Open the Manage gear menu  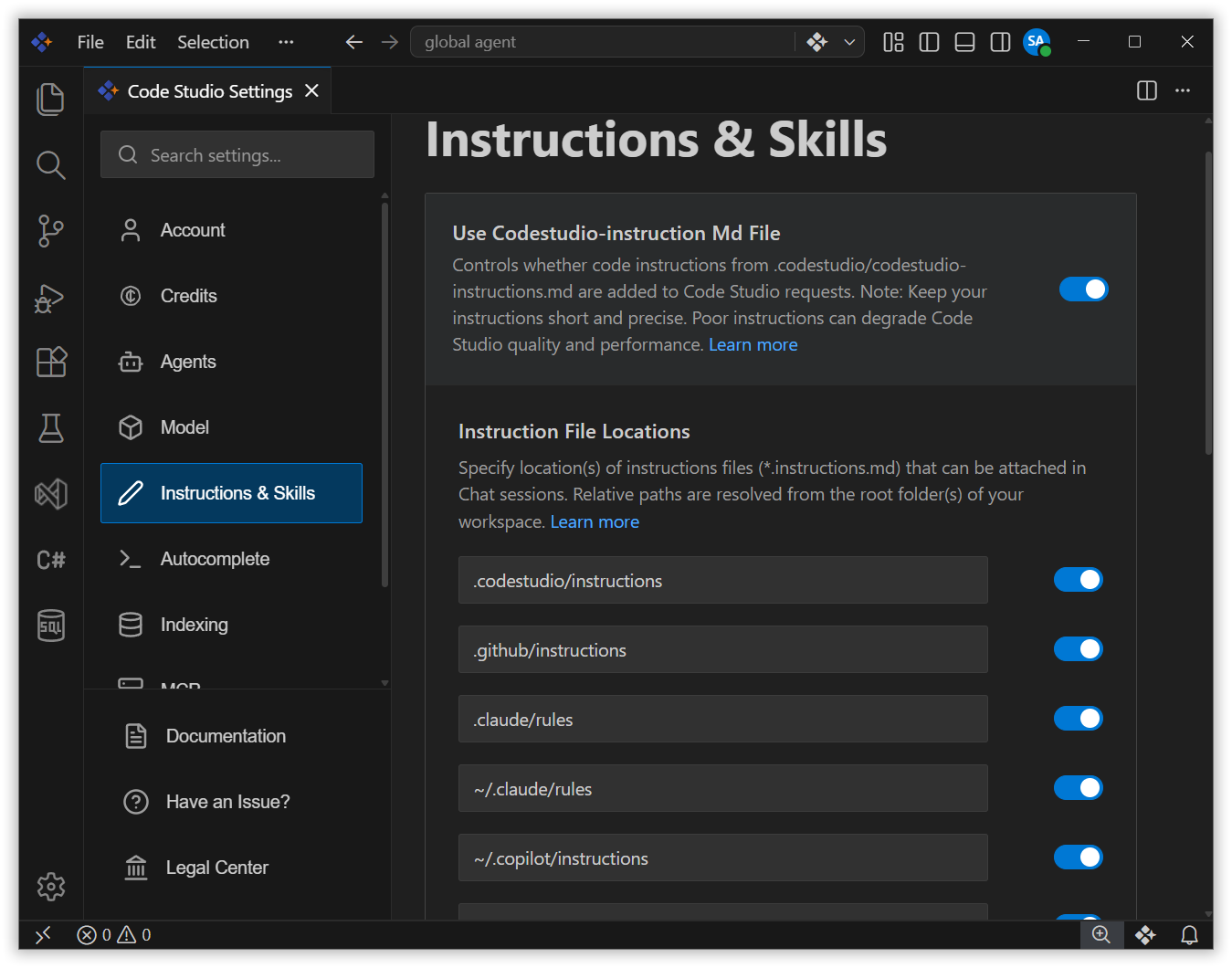tap(51, 886)
